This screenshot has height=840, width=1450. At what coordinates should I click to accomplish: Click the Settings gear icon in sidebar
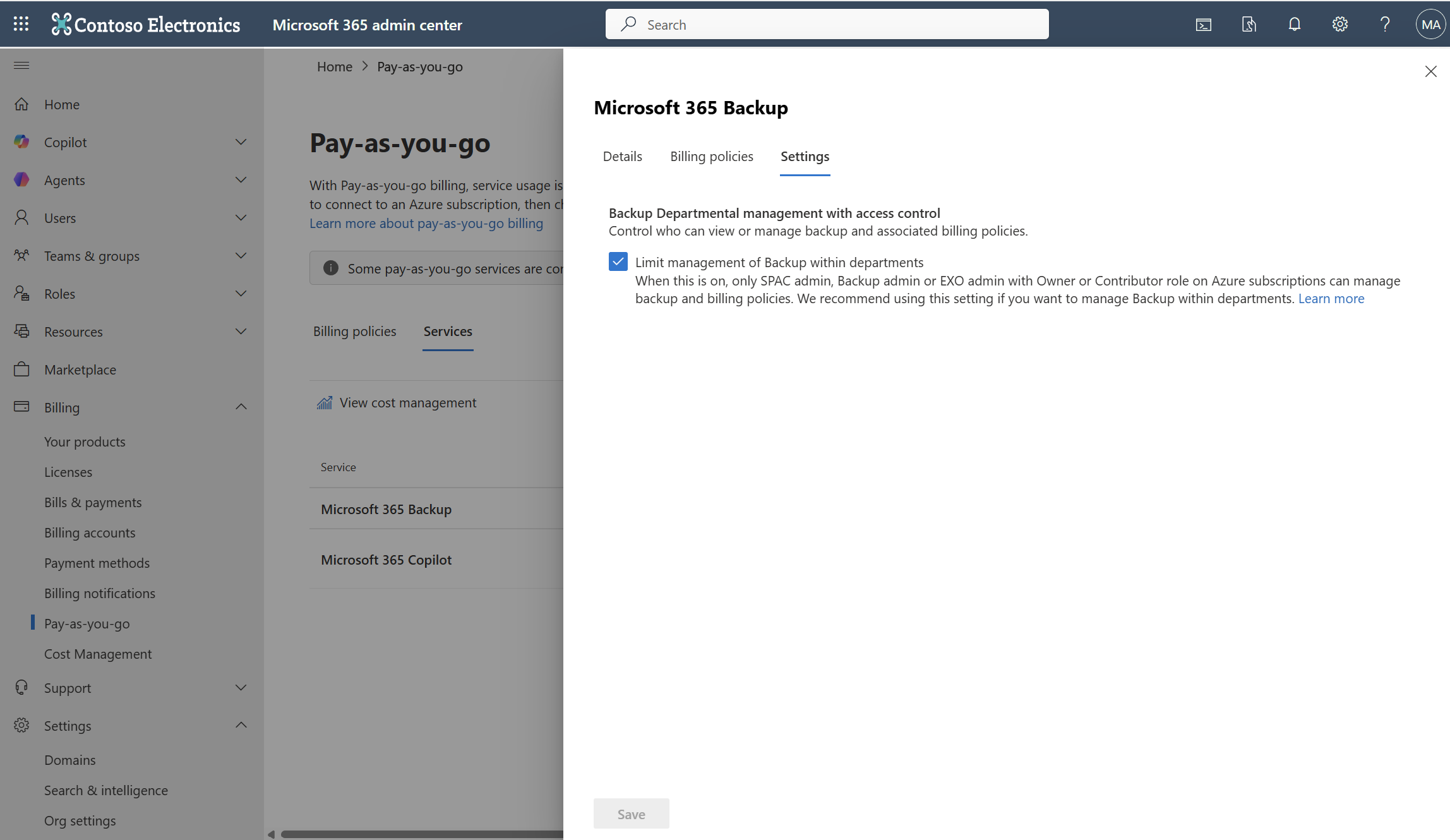[x=21, y=726]
